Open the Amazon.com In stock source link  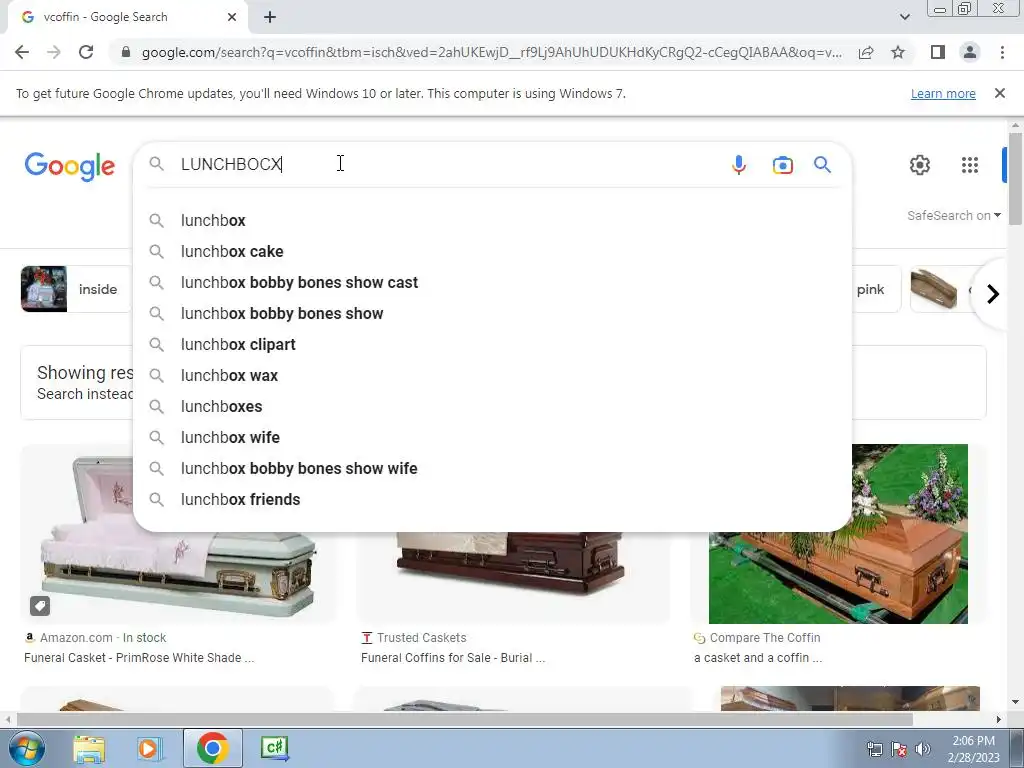[x=95, y=637]
